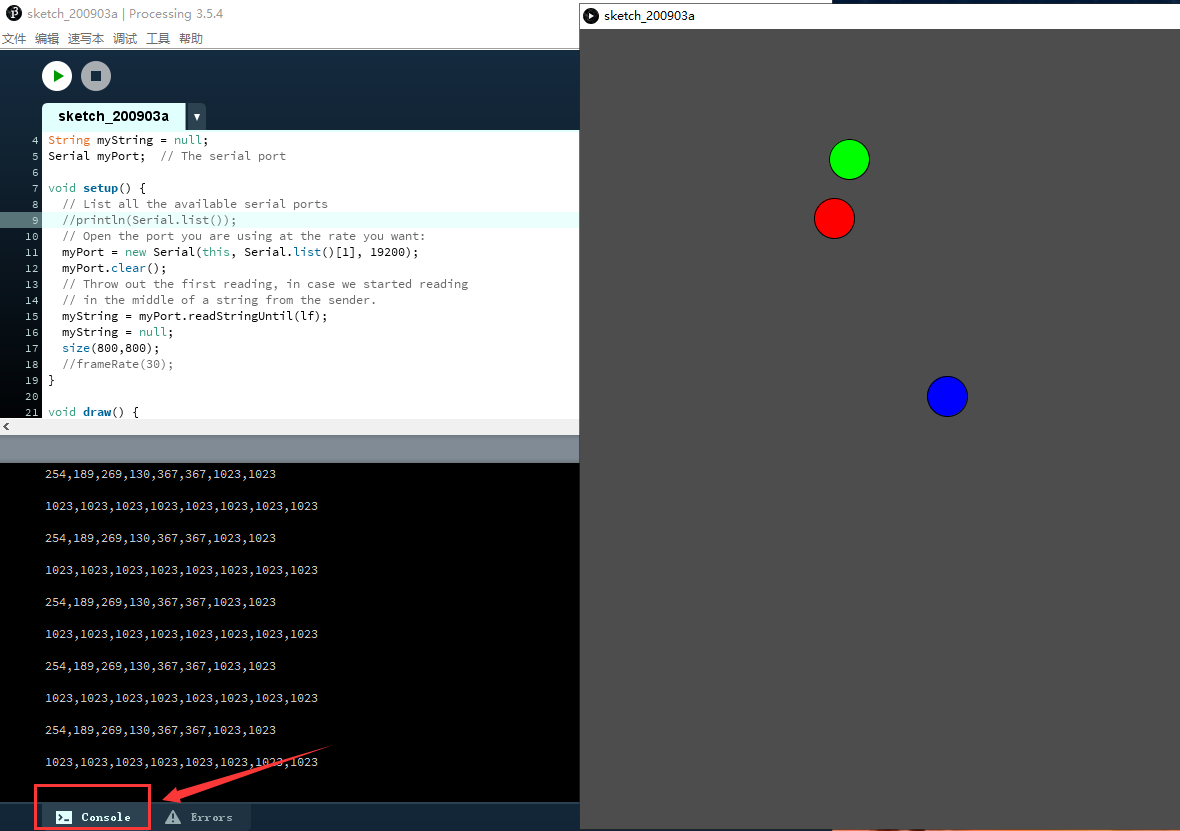
Task: Click the commented 'frameRate(30);' line
Action: [x=117, y=364]
